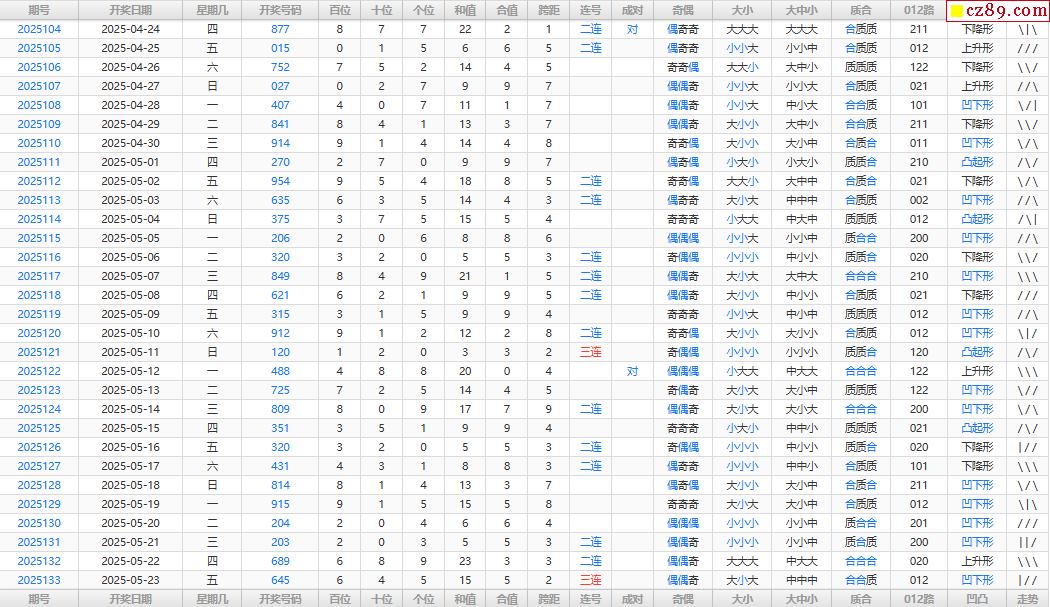Click the 质质质 cell in row 2025106
The image size is (1050, 607).
click(860, 68)
